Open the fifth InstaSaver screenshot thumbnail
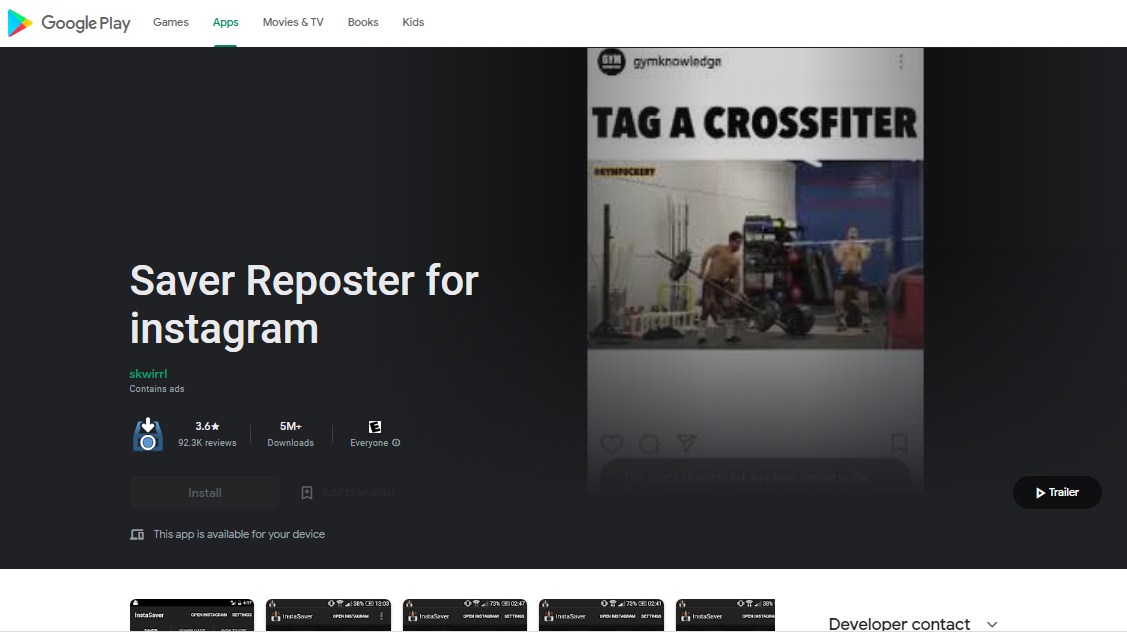 tap(725, 615)
